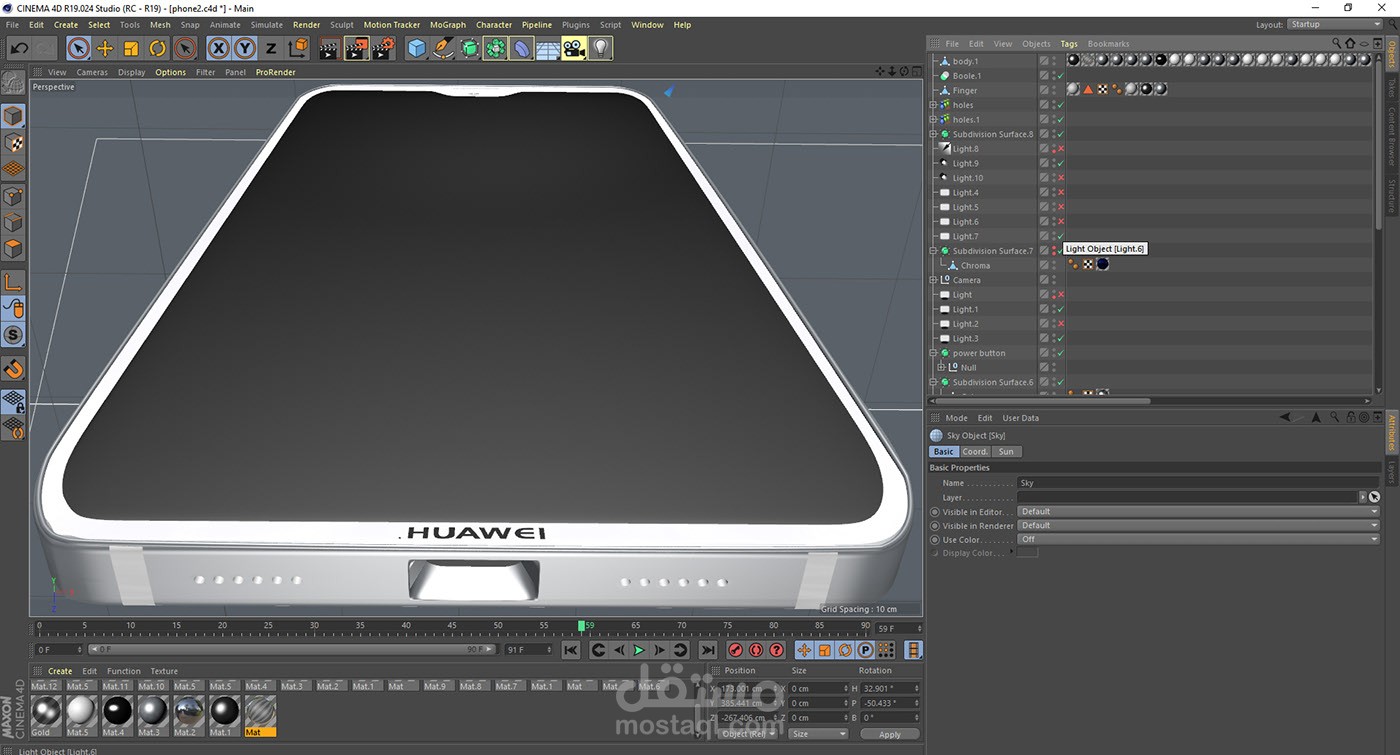This screenshot has width=1400, height=755.
Task: Add a Light object from toolbar
Action: point(600,48)
